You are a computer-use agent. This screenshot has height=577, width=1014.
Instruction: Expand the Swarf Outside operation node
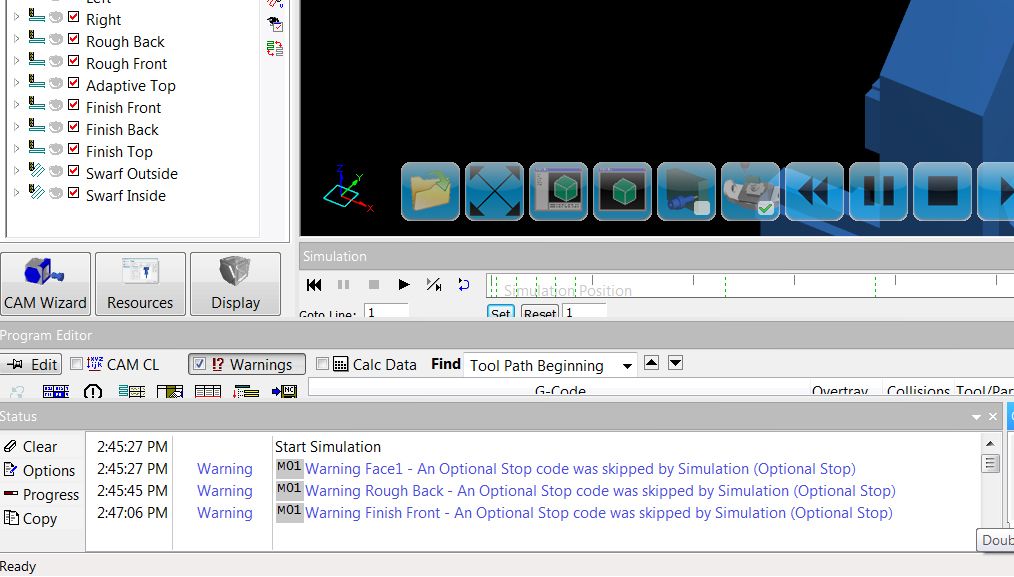[17, 171]
